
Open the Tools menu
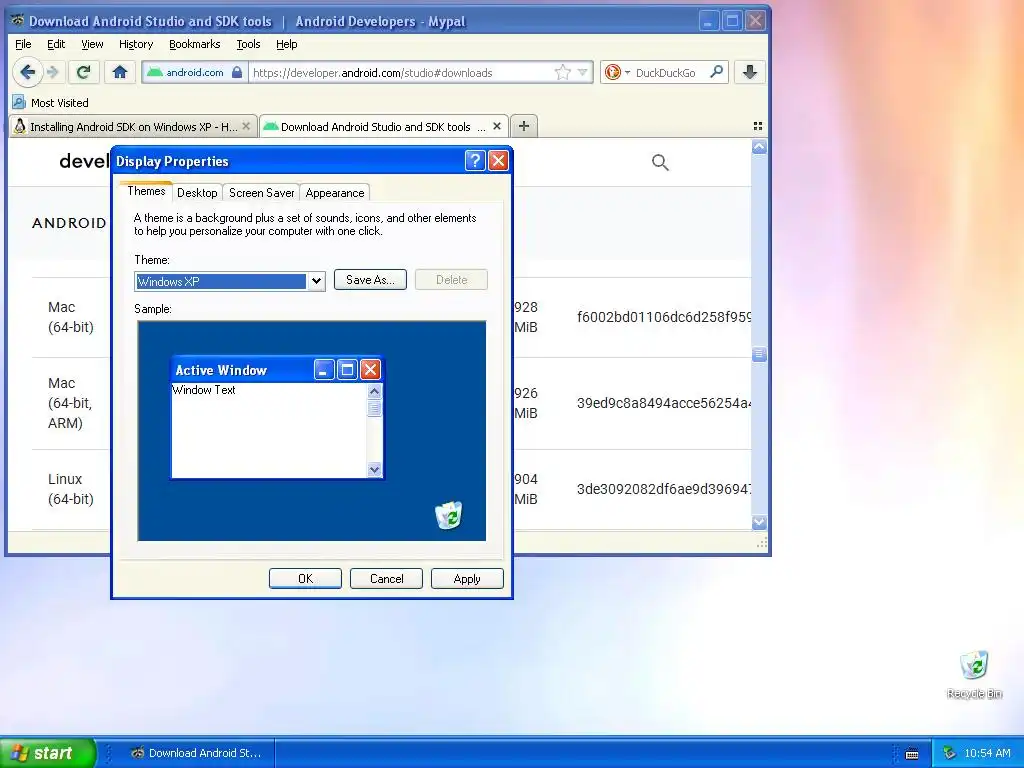[248, 44]
